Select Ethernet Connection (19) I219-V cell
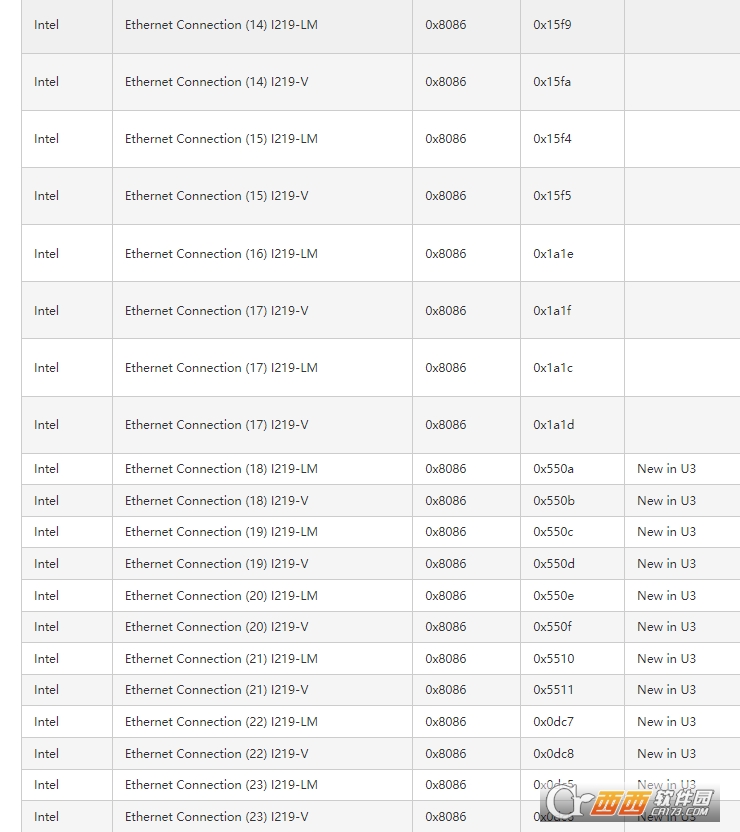 click(x=216, y=564)
